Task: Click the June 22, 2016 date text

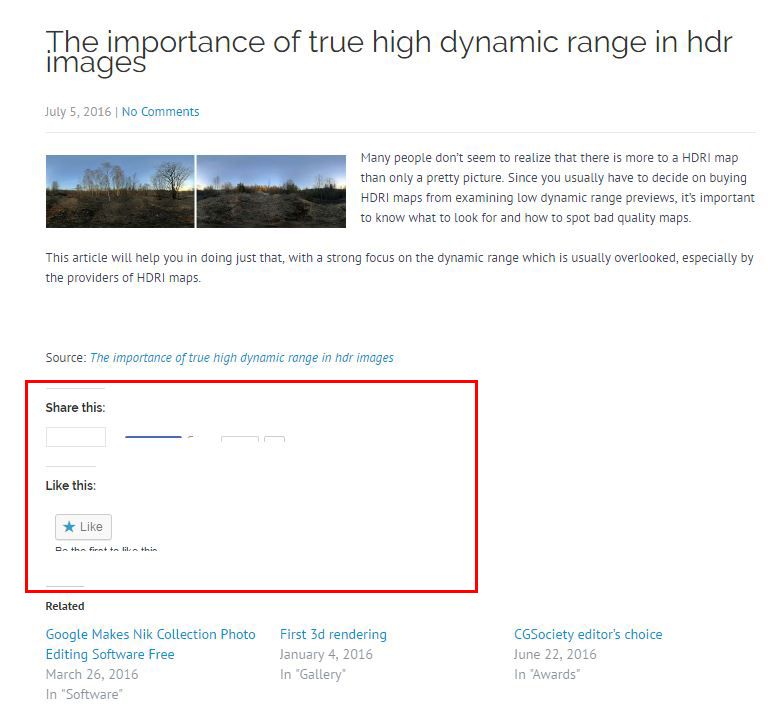Action: pyautogui.click(x=555, y=654)
